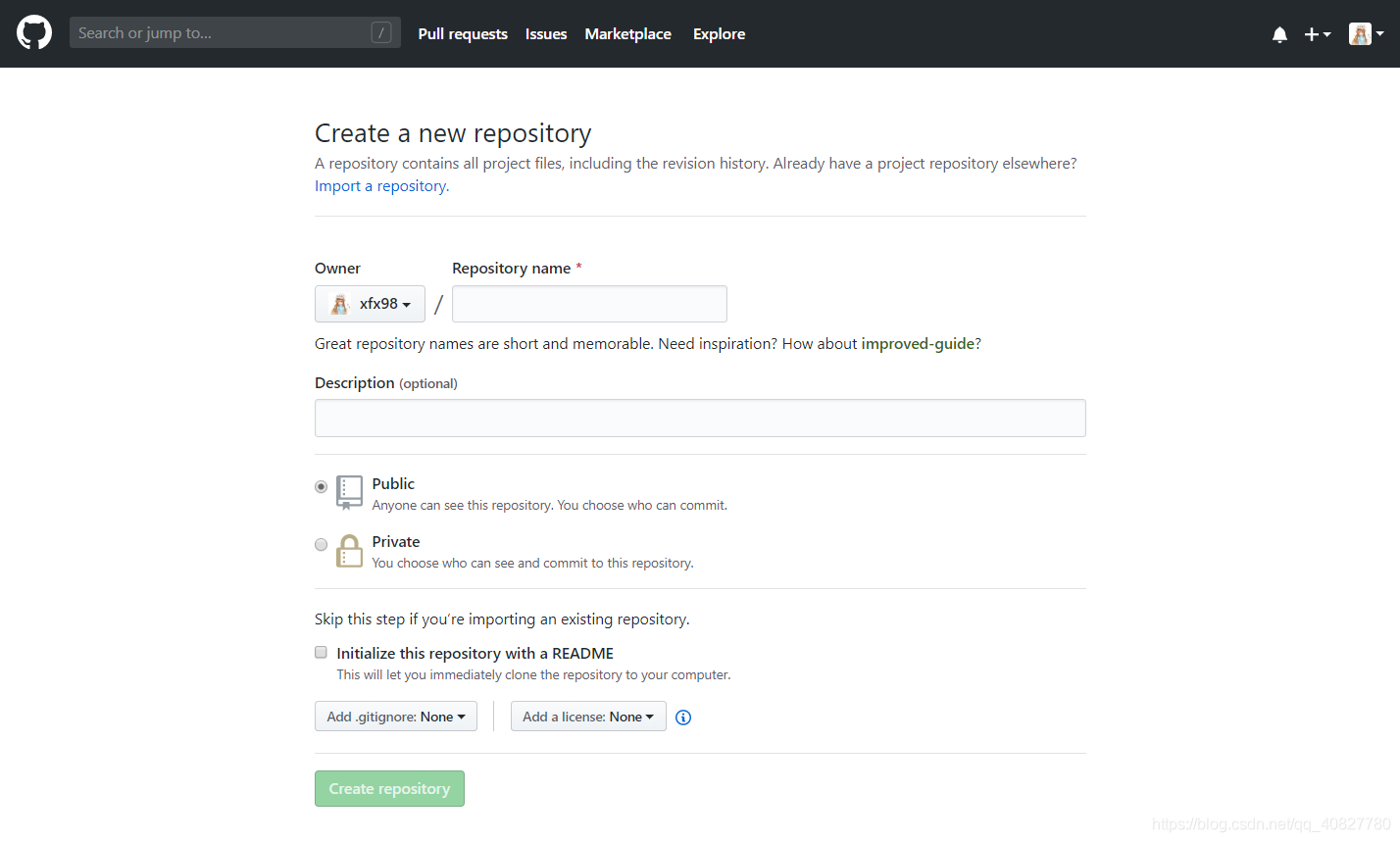Click into the Repository name field
Screen dimensions: 1400x842
tap(589, 304)
